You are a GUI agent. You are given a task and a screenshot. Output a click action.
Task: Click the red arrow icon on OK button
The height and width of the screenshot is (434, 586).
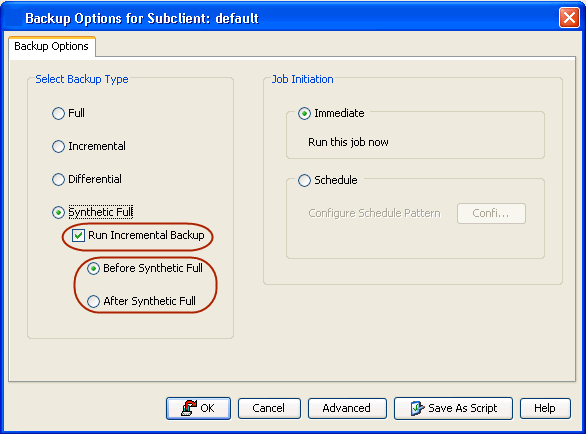coord(189,408)
